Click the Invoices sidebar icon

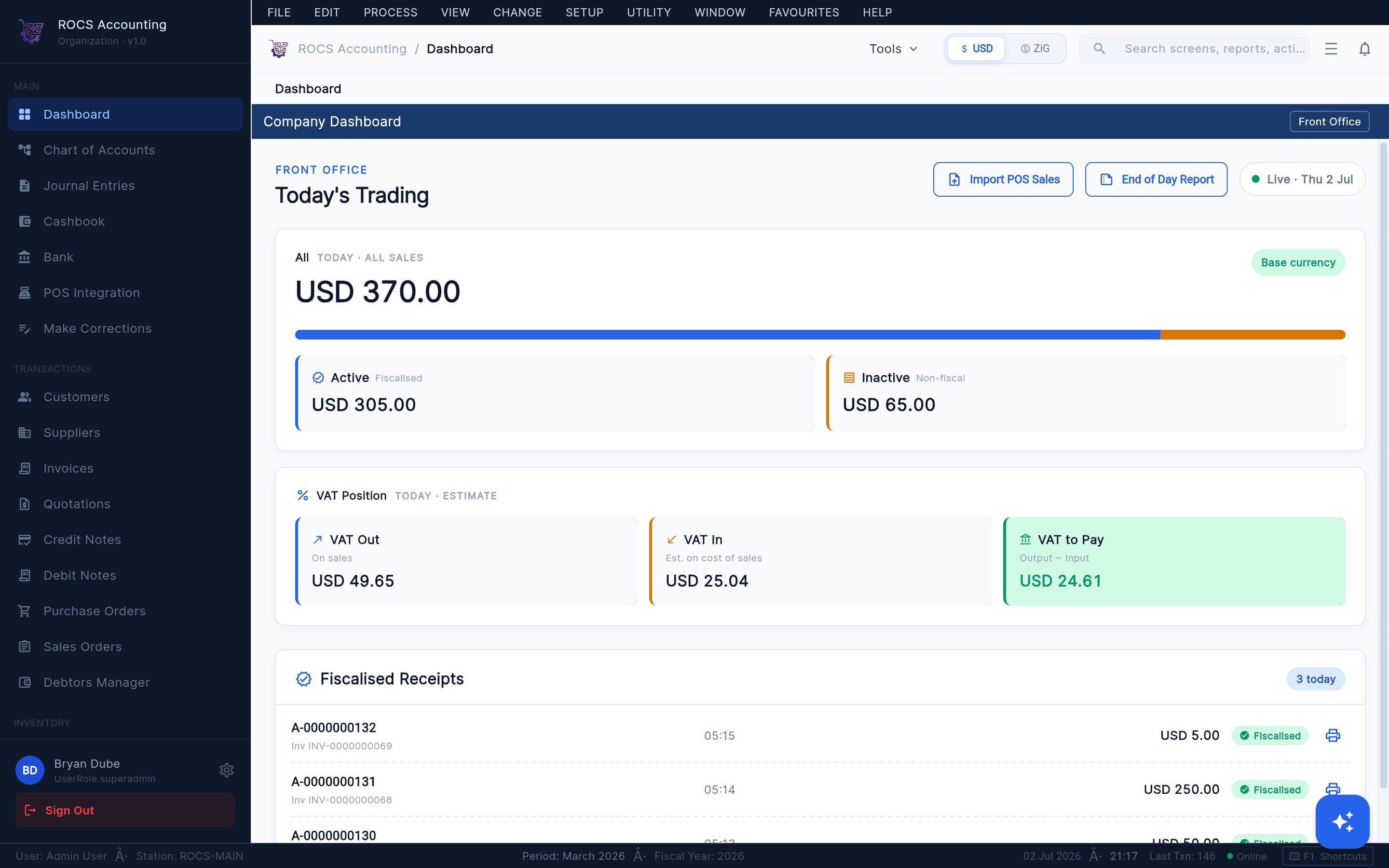pos(25,468)
